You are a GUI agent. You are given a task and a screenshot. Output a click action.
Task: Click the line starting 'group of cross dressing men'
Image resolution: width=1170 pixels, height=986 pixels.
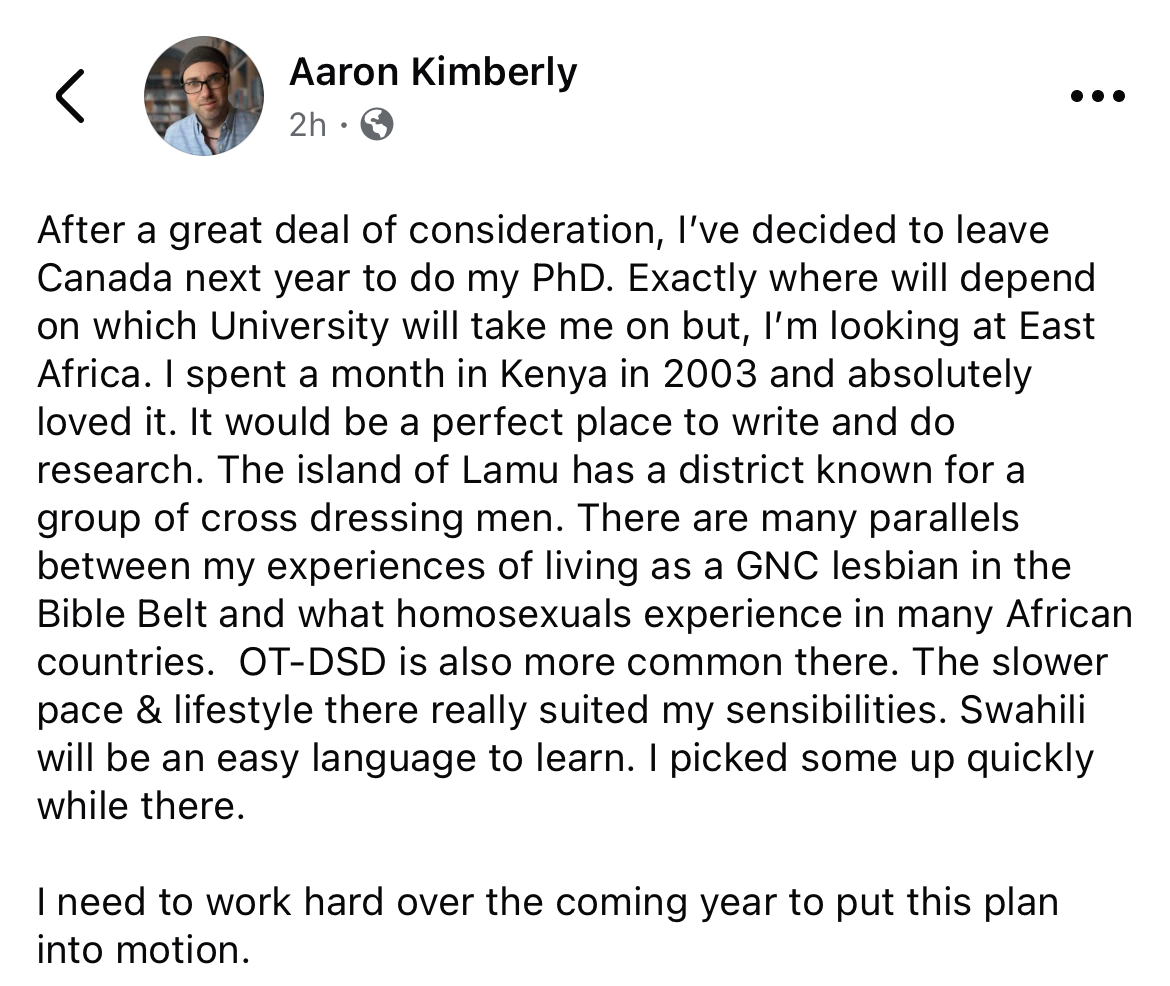click(x=528, y=518)
